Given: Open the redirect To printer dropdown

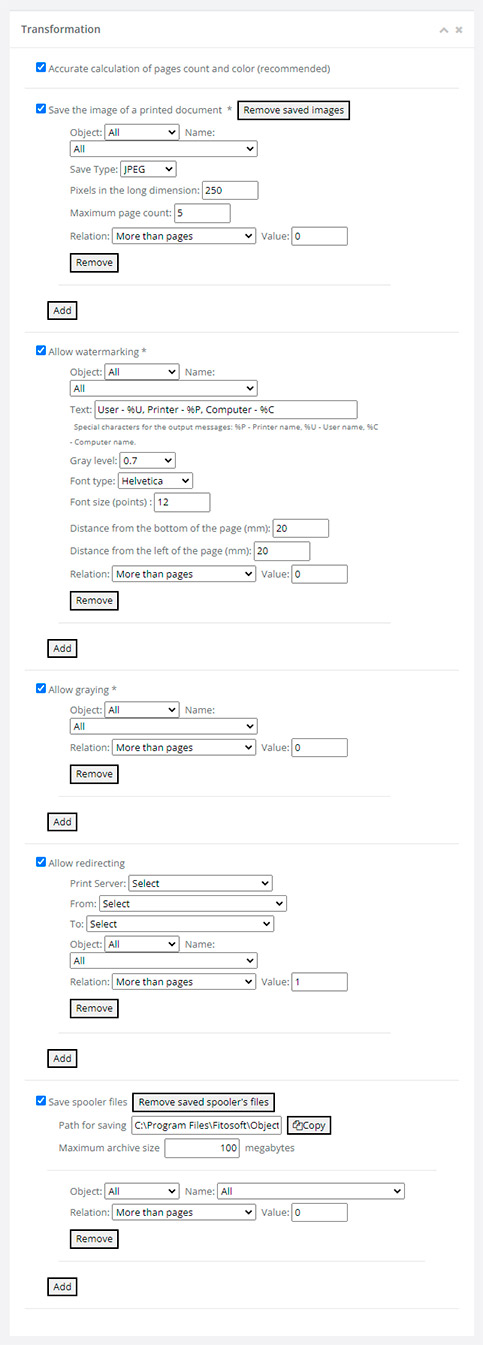Looking at the screenshot, I should [x=180, y=925].
